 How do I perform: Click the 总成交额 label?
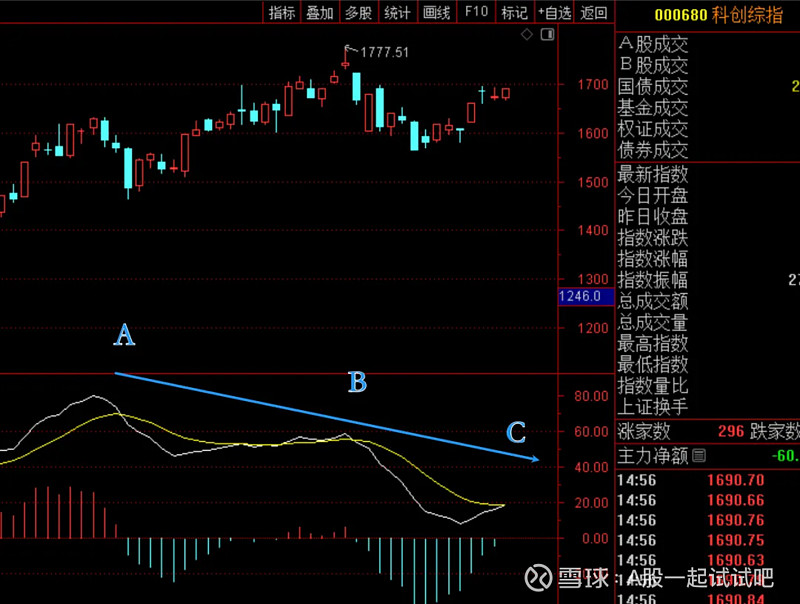pos(653,301)
